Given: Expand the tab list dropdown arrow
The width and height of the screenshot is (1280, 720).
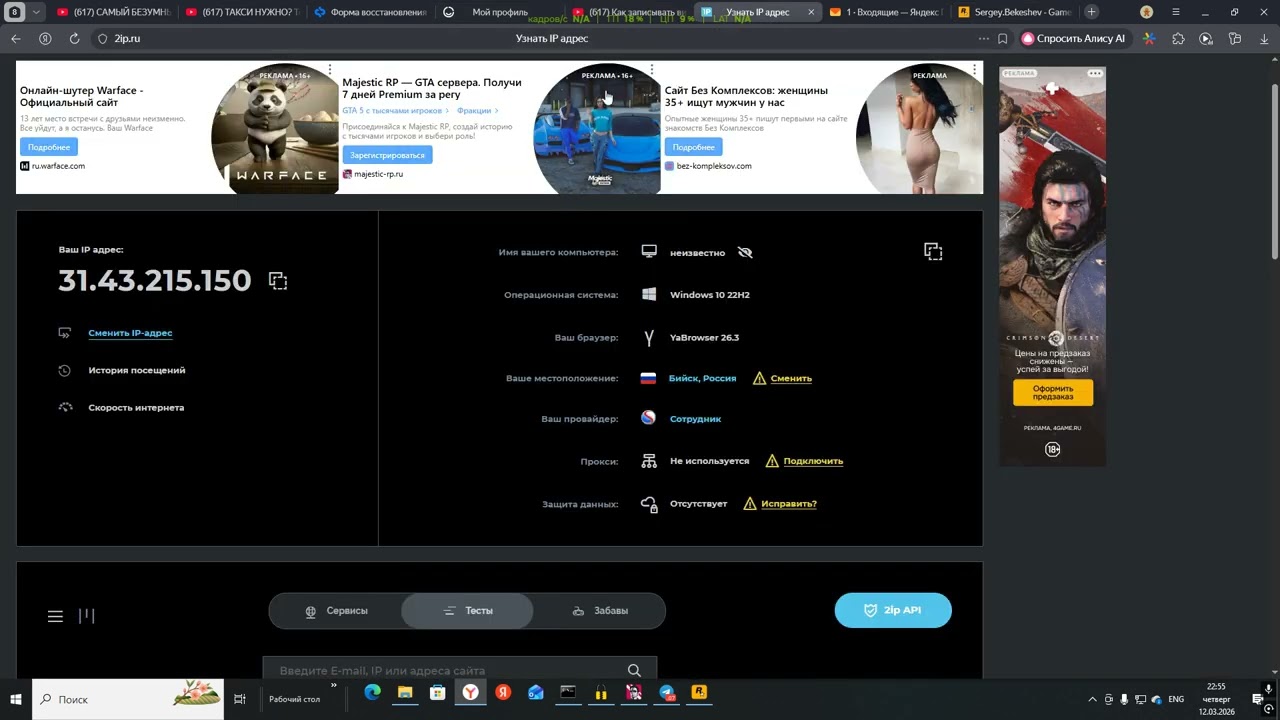Looking at the screenshot, I should [x=37, y=12].
